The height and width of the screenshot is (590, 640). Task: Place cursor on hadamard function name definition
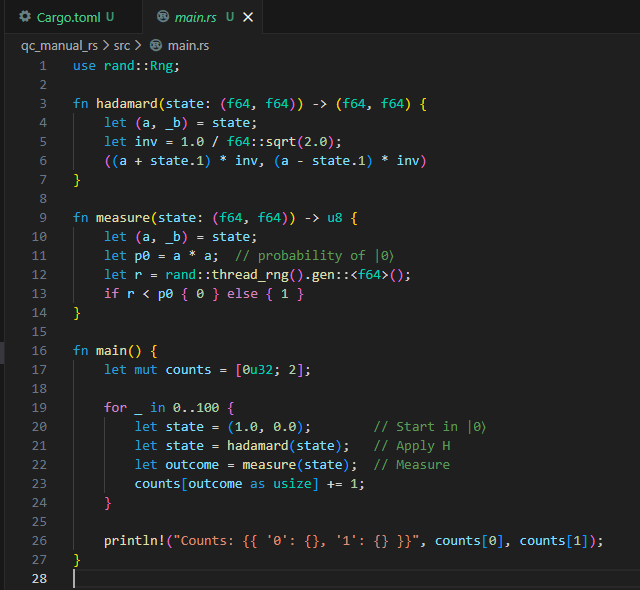(131, 104)
